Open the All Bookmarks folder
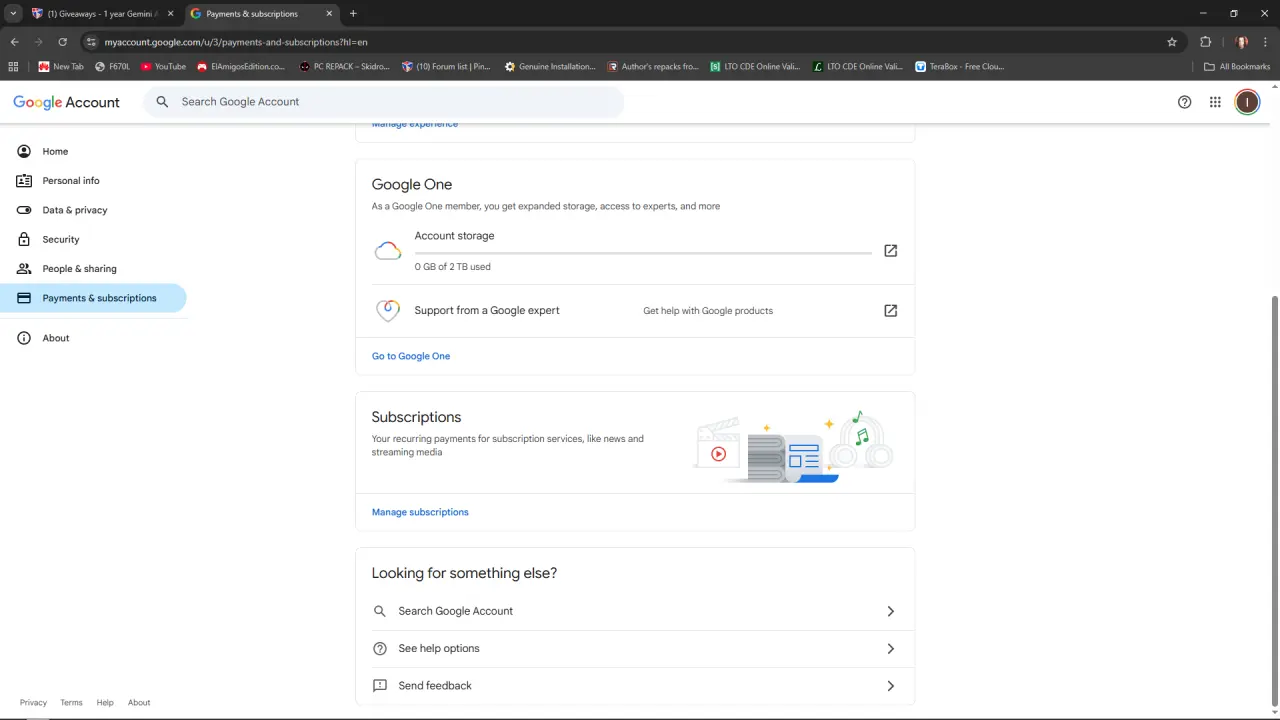1280x720 pixels. [1237, 67]
